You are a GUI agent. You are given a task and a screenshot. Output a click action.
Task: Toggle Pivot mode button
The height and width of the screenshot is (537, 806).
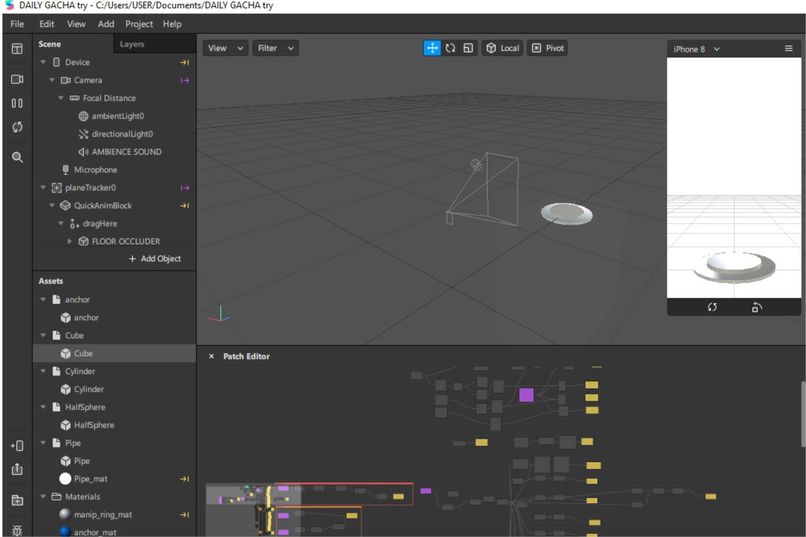(547, 48)
